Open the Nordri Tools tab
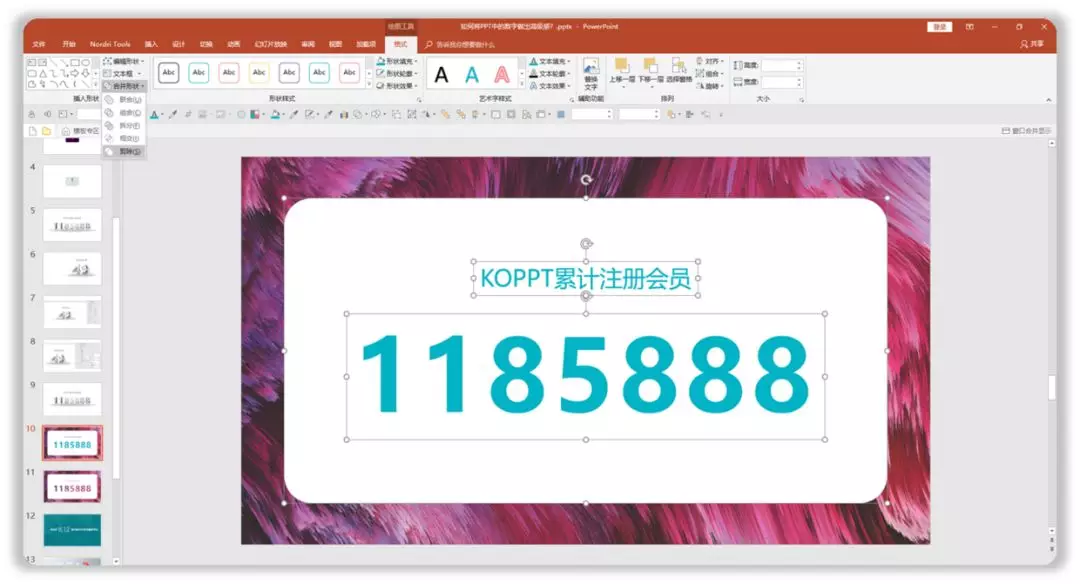This screenshot has height=584, width=1080. [x=110, y=44]
